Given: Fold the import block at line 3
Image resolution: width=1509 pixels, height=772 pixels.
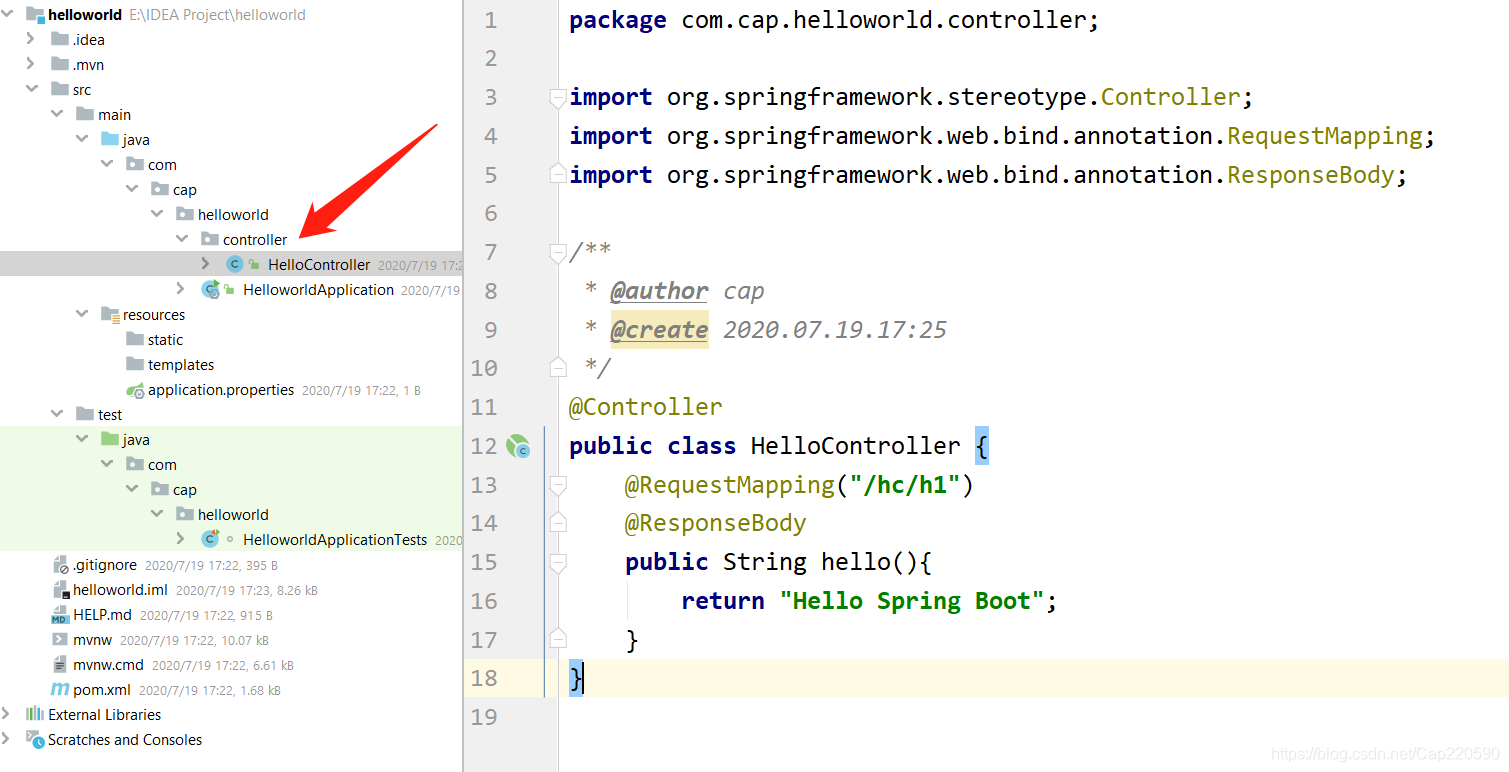Looking at the screenshot, I should point(558,98).
